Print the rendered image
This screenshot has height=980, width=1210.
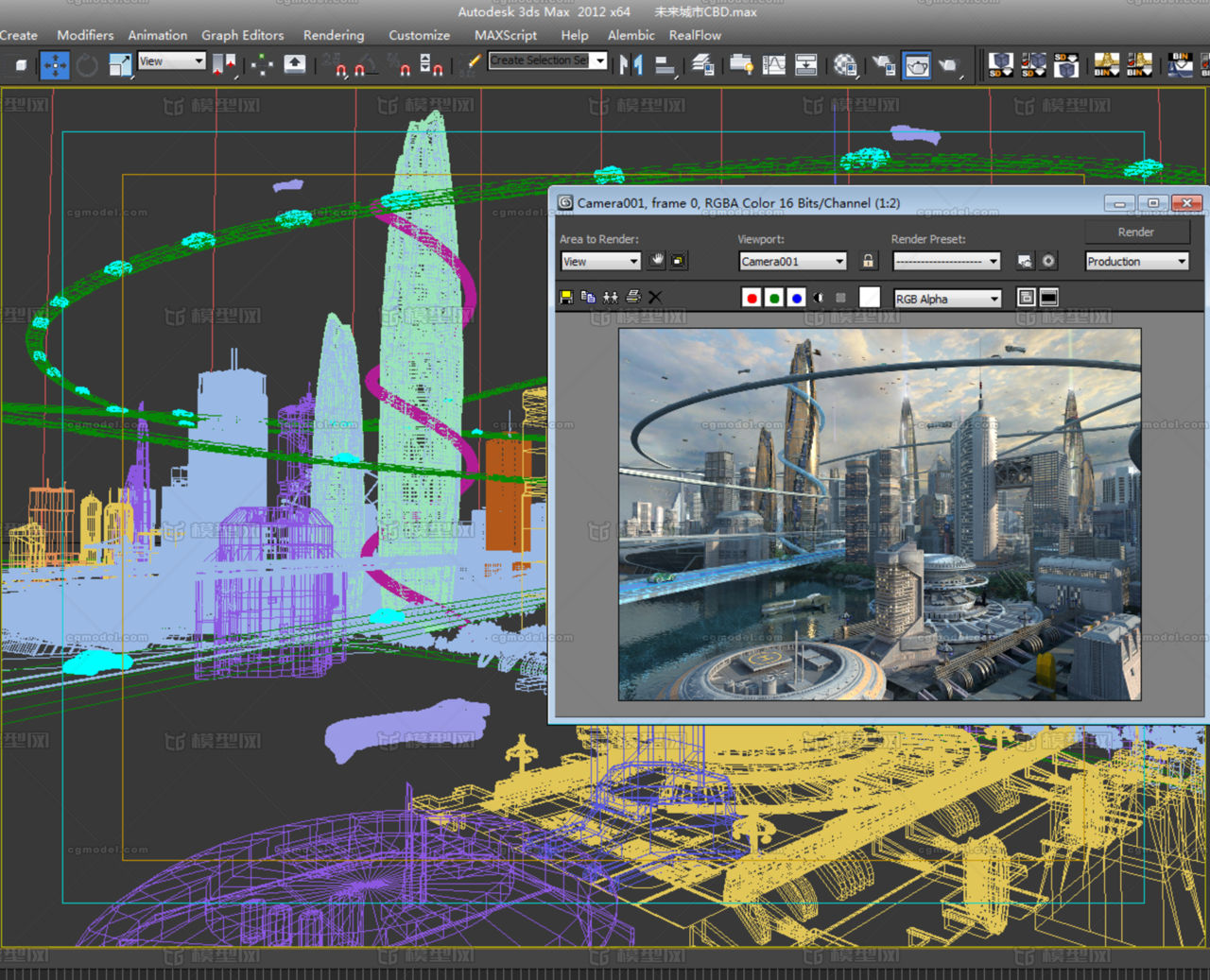632,298
